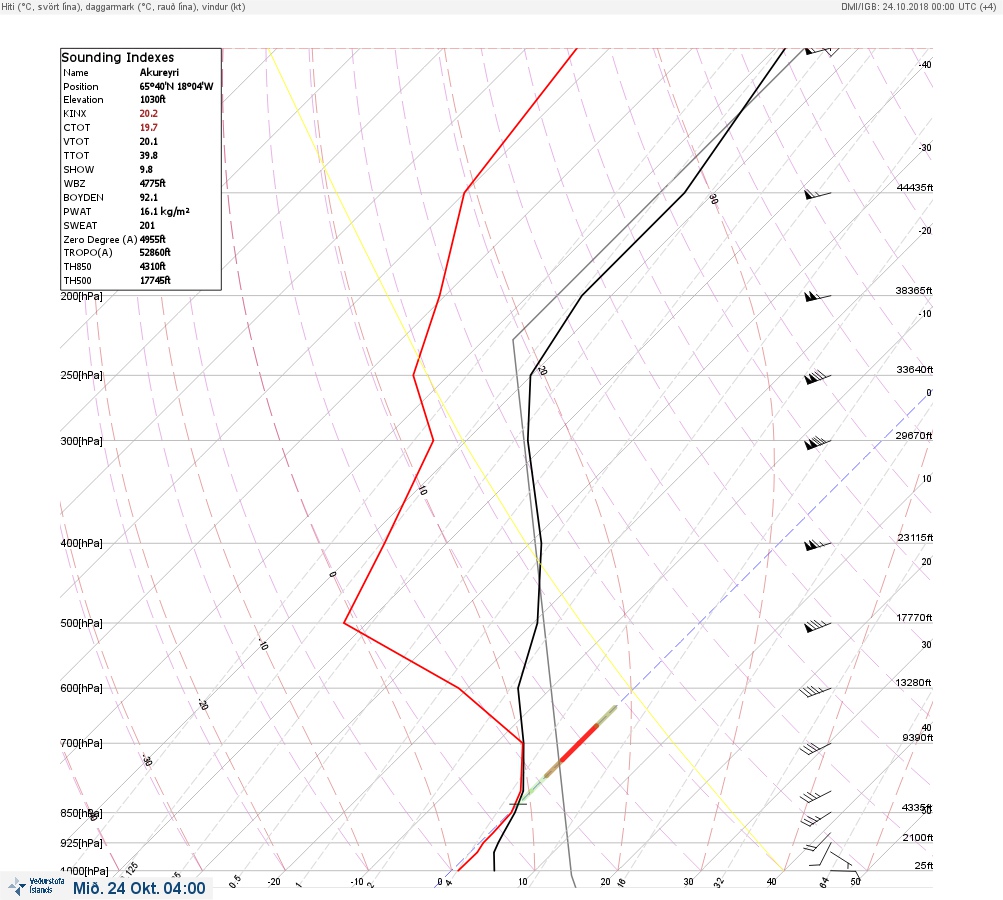Select the SHOW value 9.8
1003x900 pixels.
(x=146, y=170)
